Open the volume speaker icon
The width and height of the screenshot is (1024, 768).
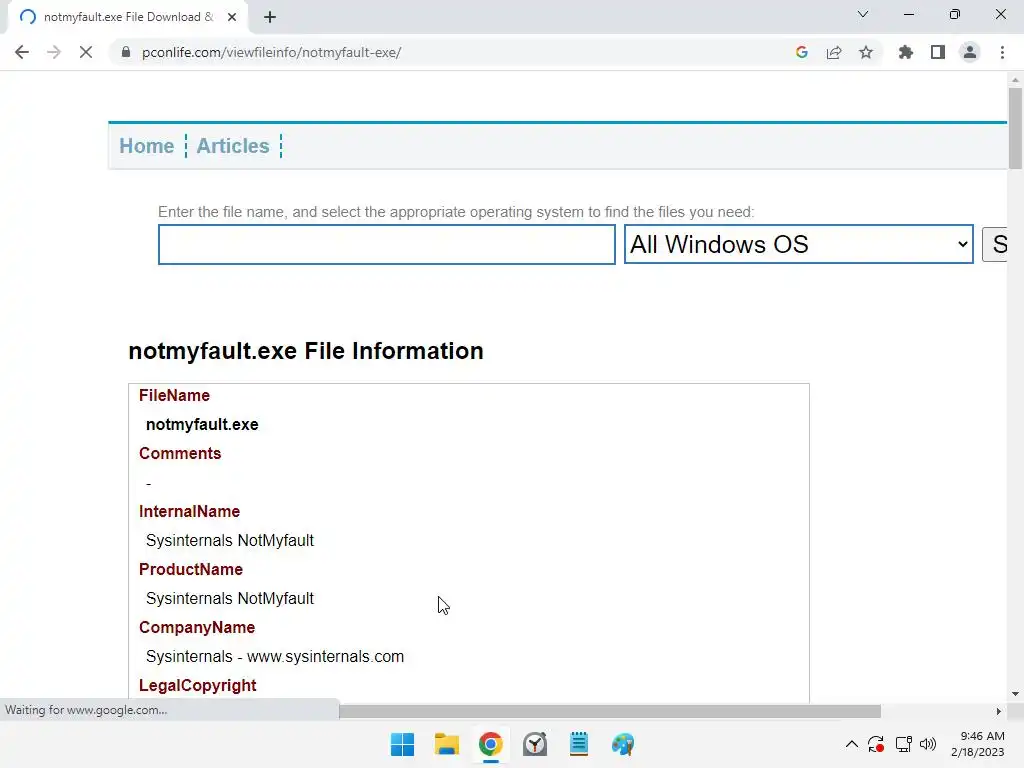(x=928, y=744)
